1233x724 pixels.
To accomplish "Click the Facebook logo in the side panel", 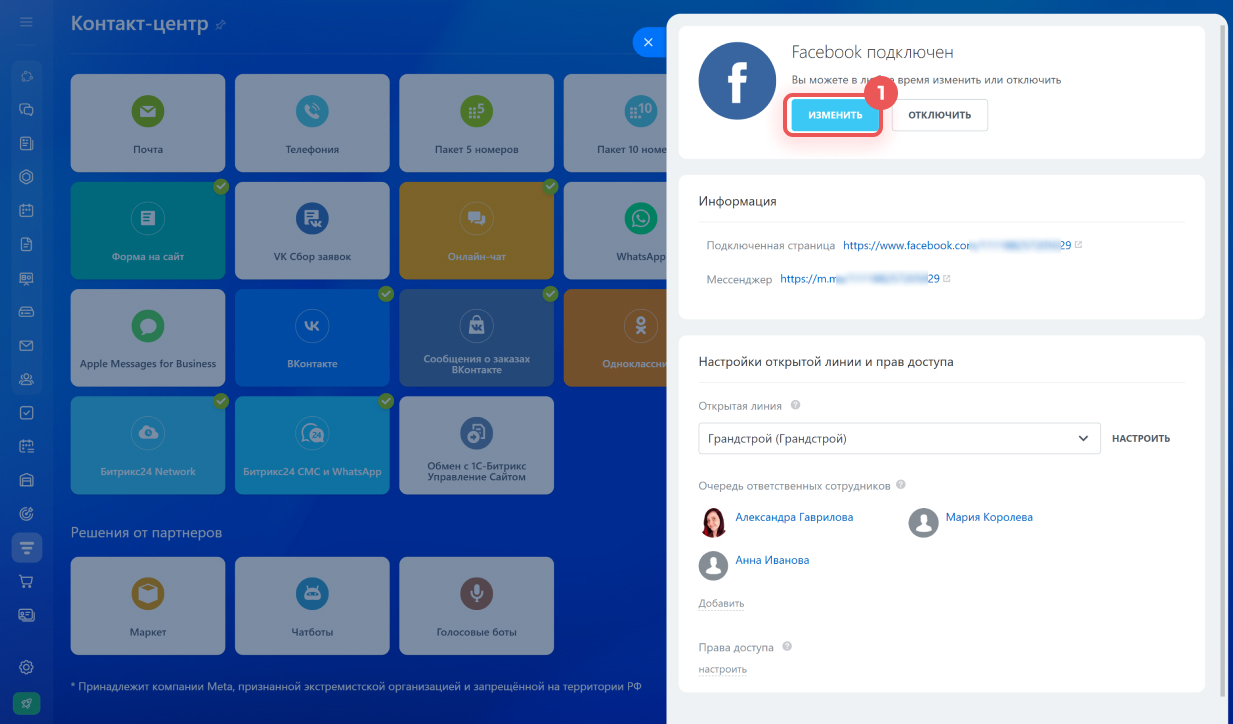I will click(x=738, y=81).
